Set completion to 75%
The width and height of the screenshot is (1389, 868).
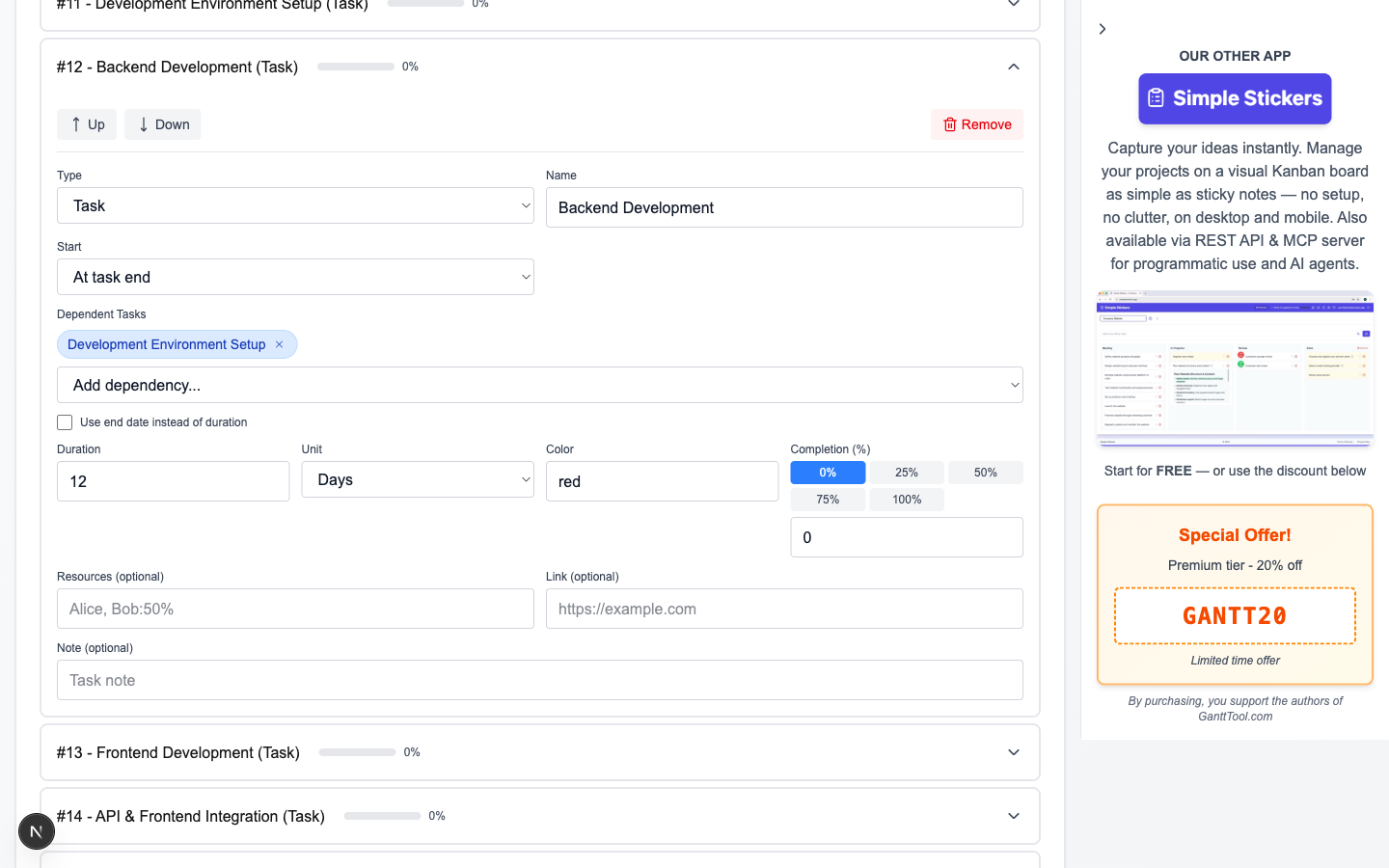tap(828, 500)
